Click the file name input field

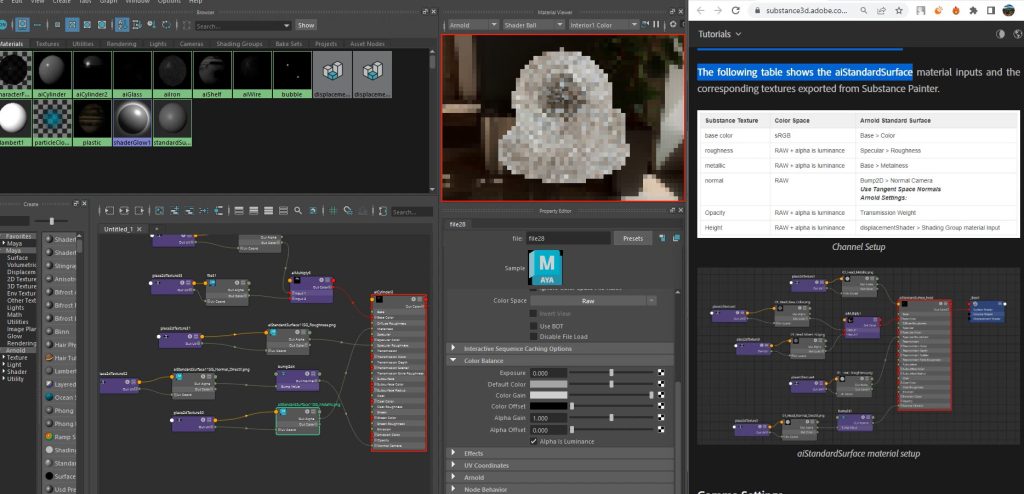[568, 239]
